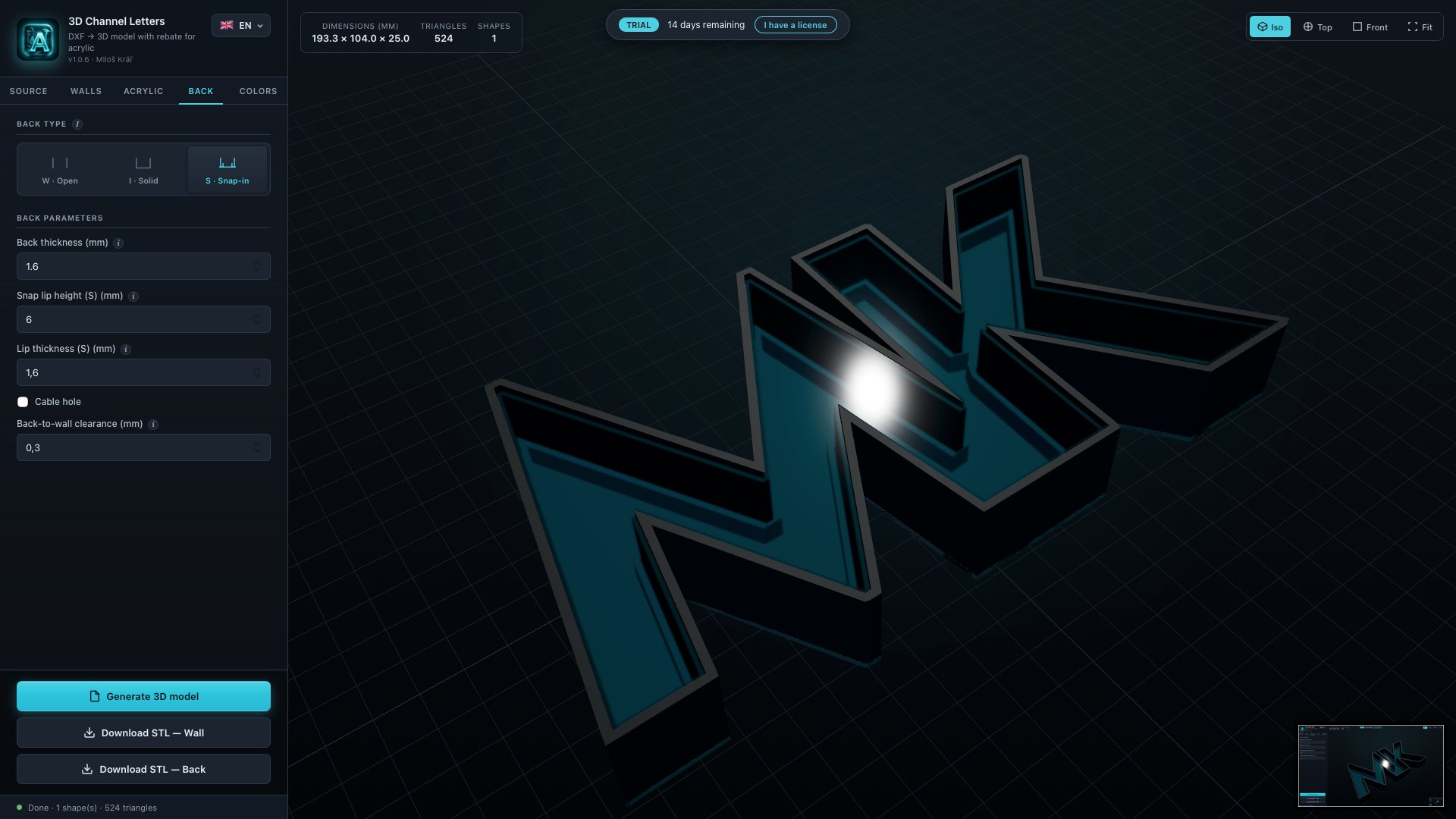
Task: Switch to the WALLS tab
Action: coord(86,91)
